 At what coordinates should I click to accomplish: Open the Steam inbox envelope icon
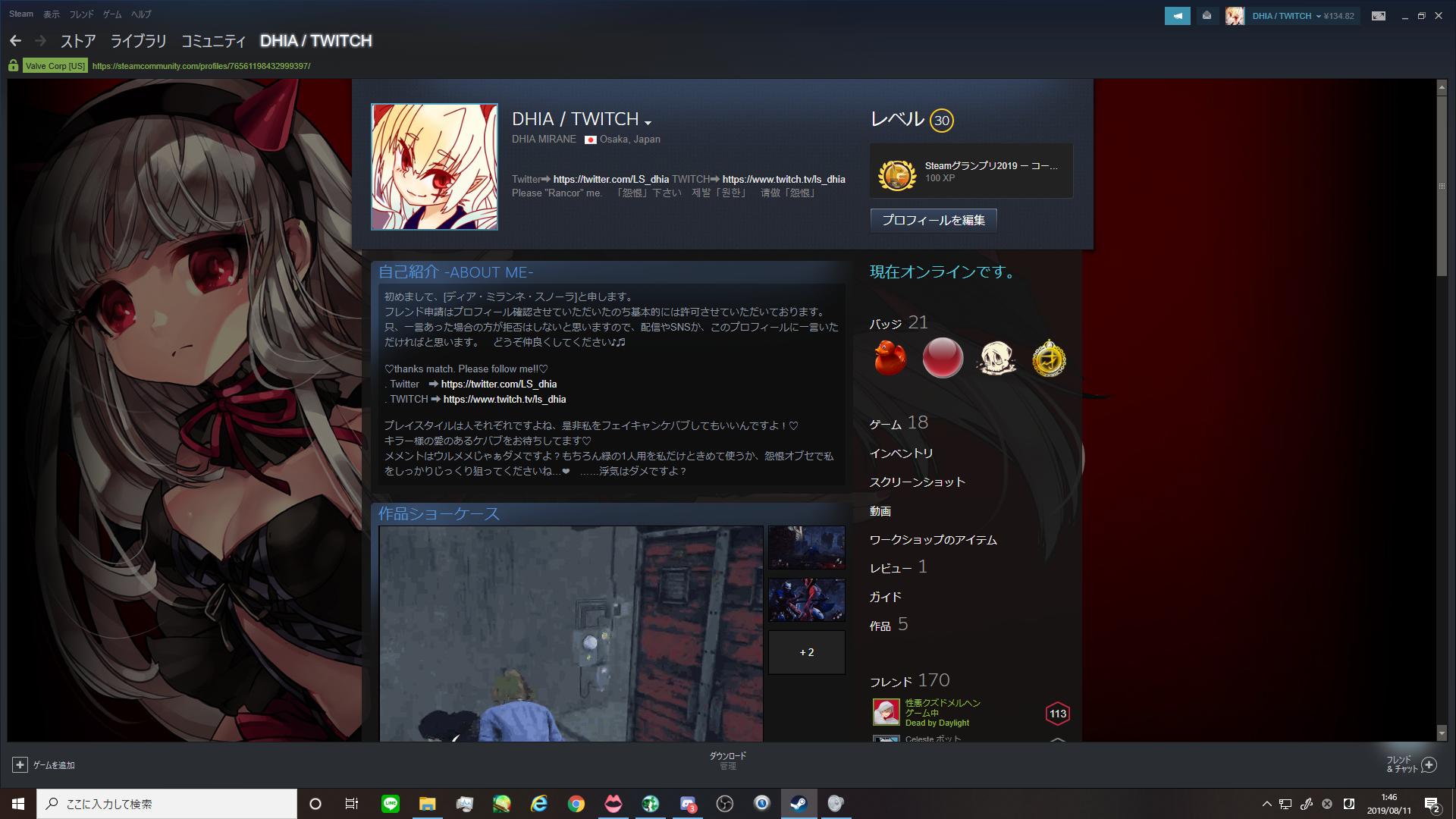pos(1207,16)
